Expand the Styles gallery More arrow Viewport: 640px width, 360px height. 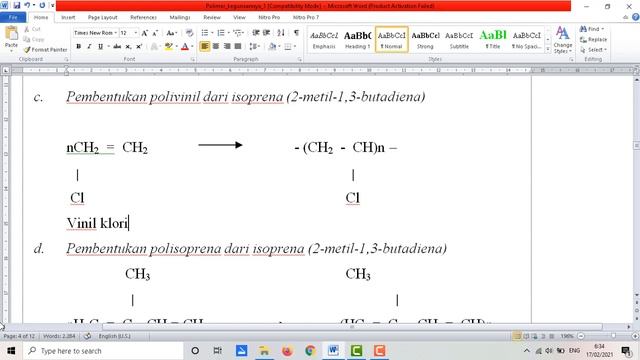548,50
